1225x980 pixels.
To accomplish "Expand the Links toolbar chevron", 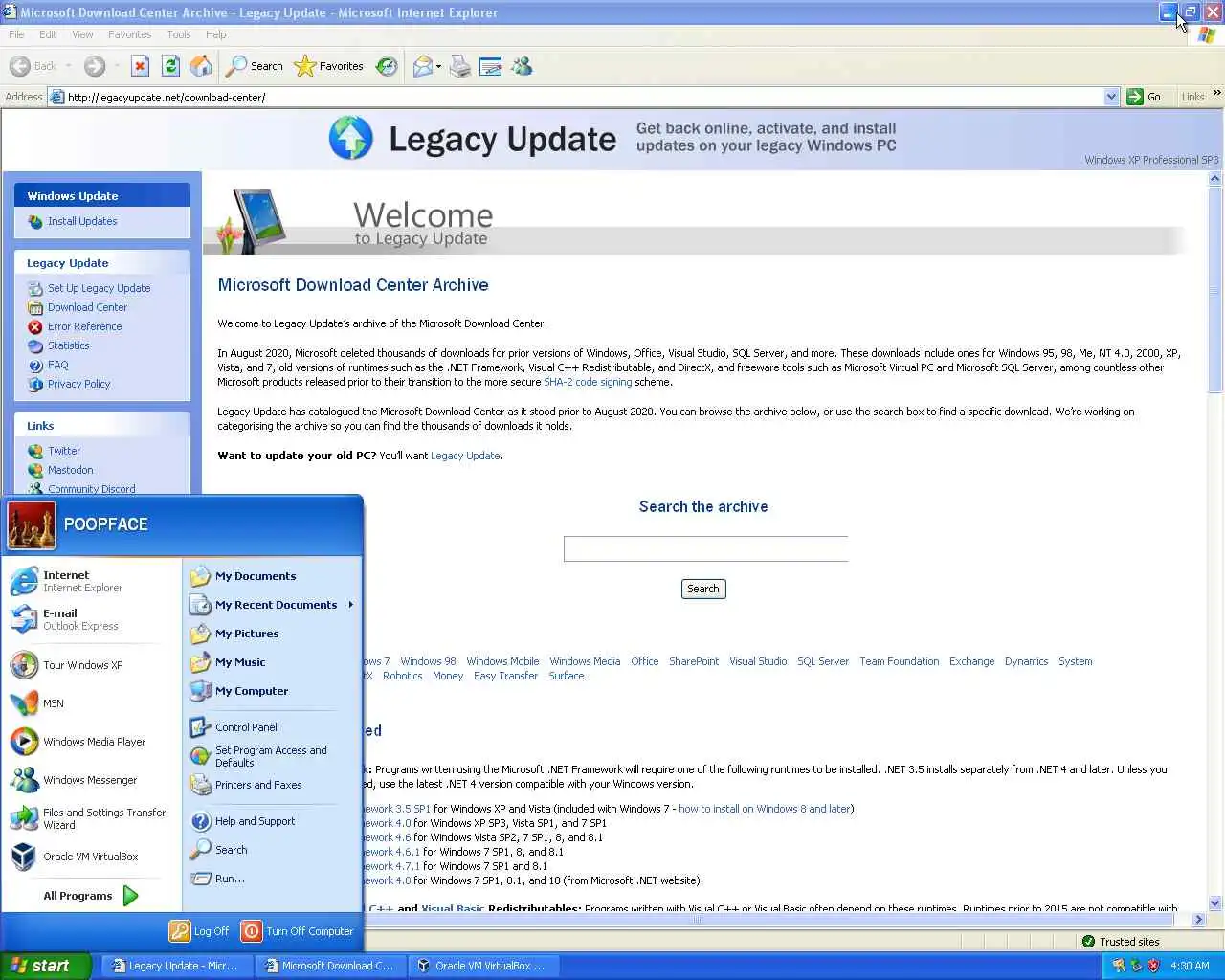I will (x=1216, y=93).
